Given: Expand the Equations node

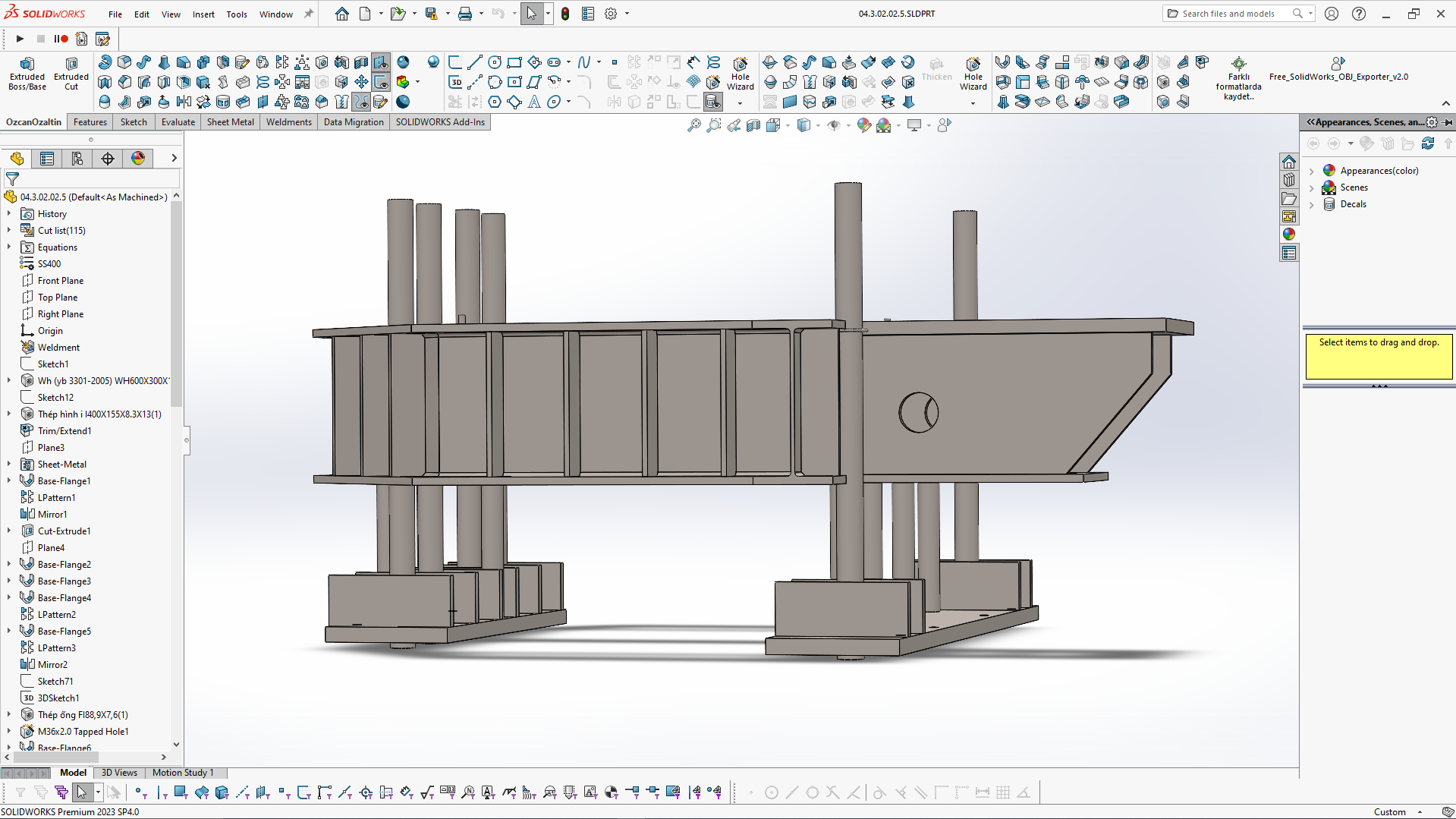Looking at the screenshot, I should click(x=9, y=247).
